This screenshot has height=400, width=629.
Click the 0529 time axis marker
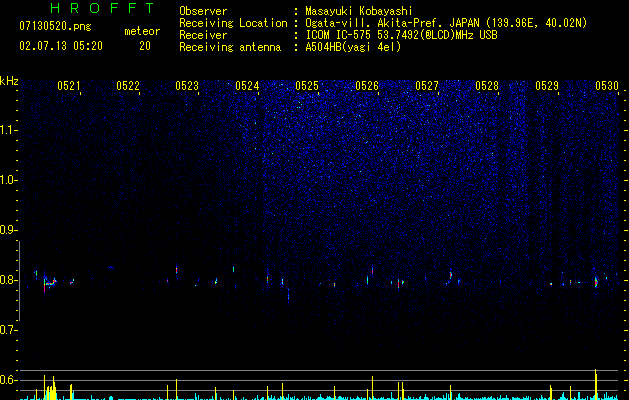point(547,86)
